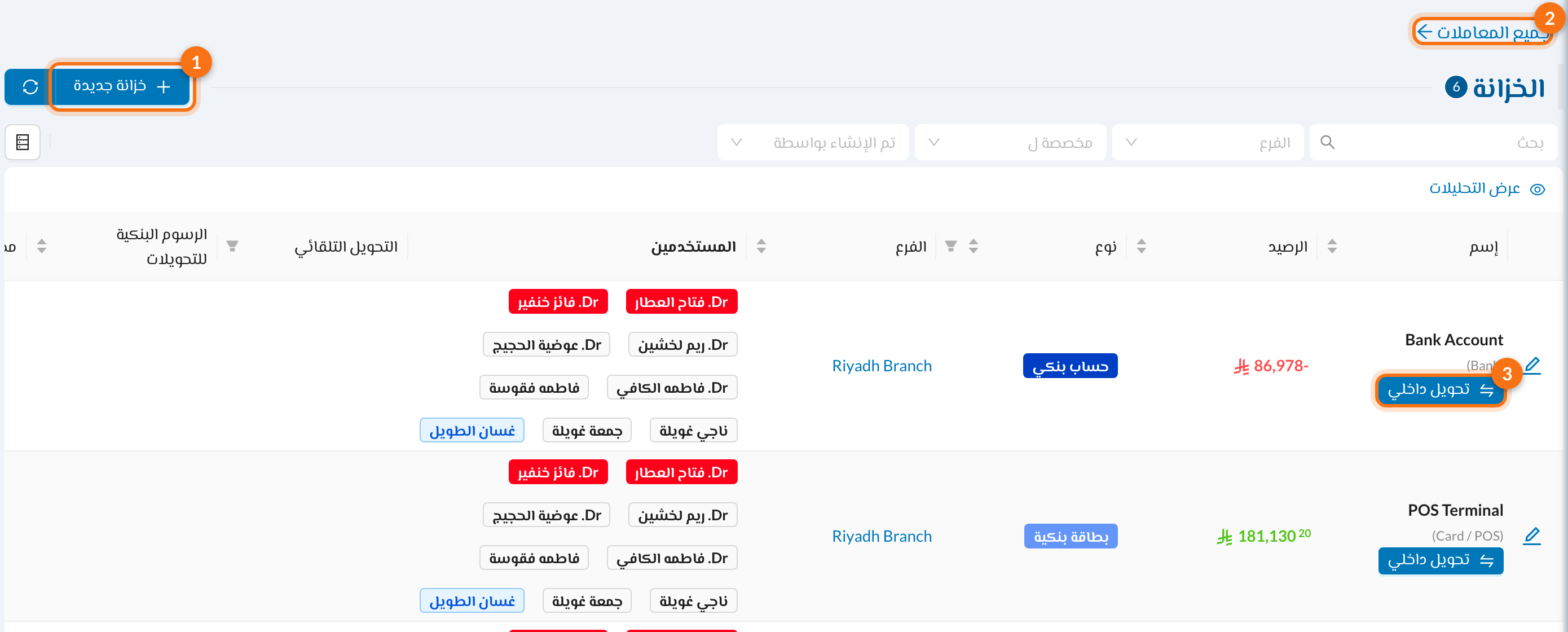Click the search magnifier icon

click(x=1327, y=142)
